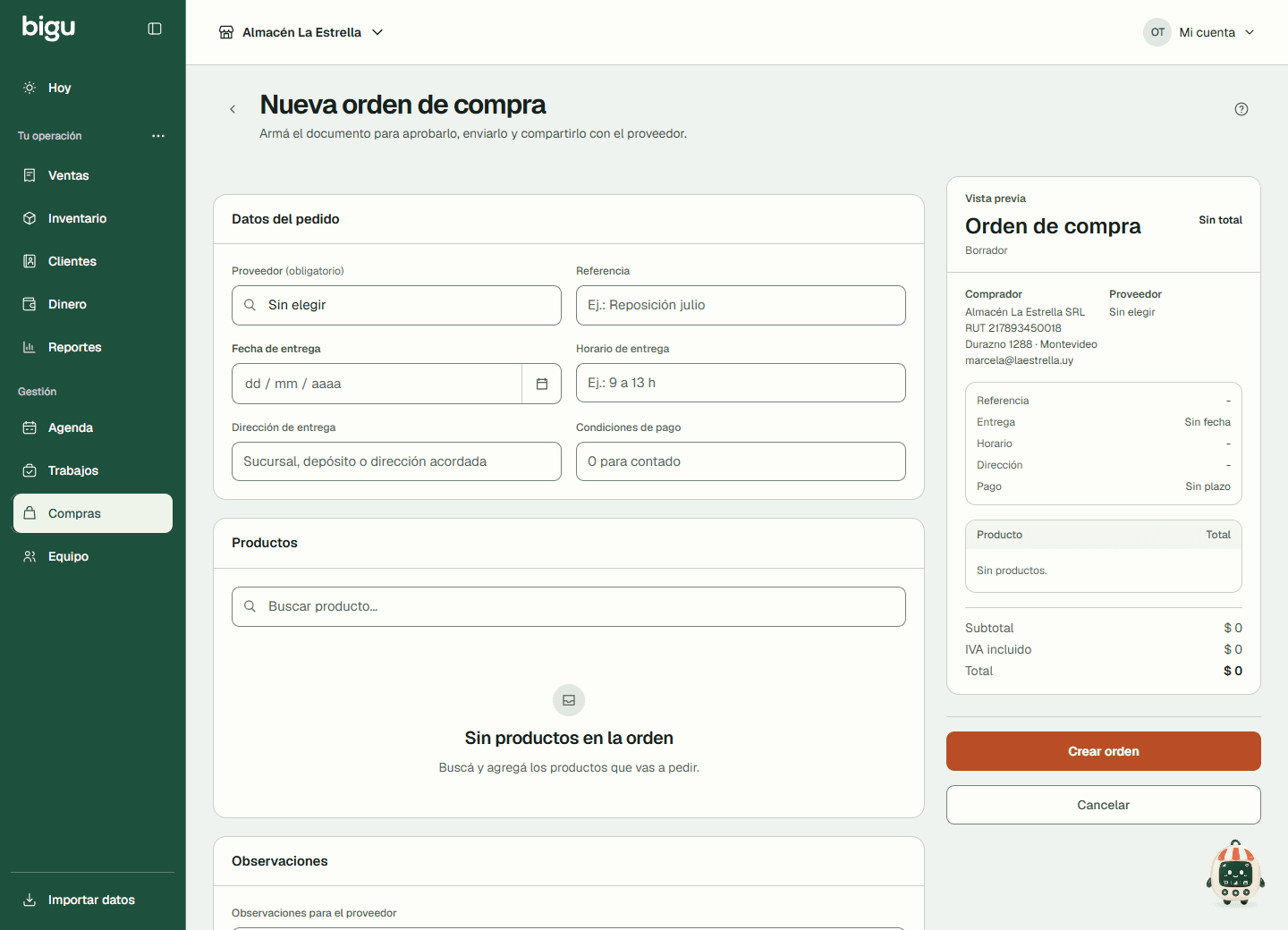Open the Proveedor Sin elegir selector

(x=396, y=305)
